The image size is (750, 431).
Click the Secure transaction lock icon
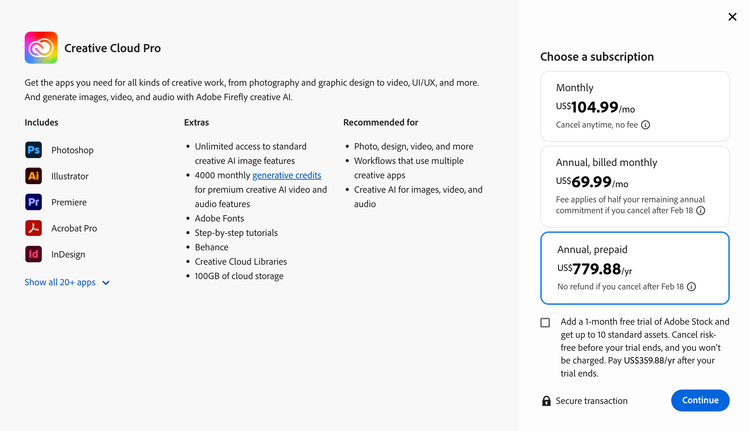[x=546, y=401]
